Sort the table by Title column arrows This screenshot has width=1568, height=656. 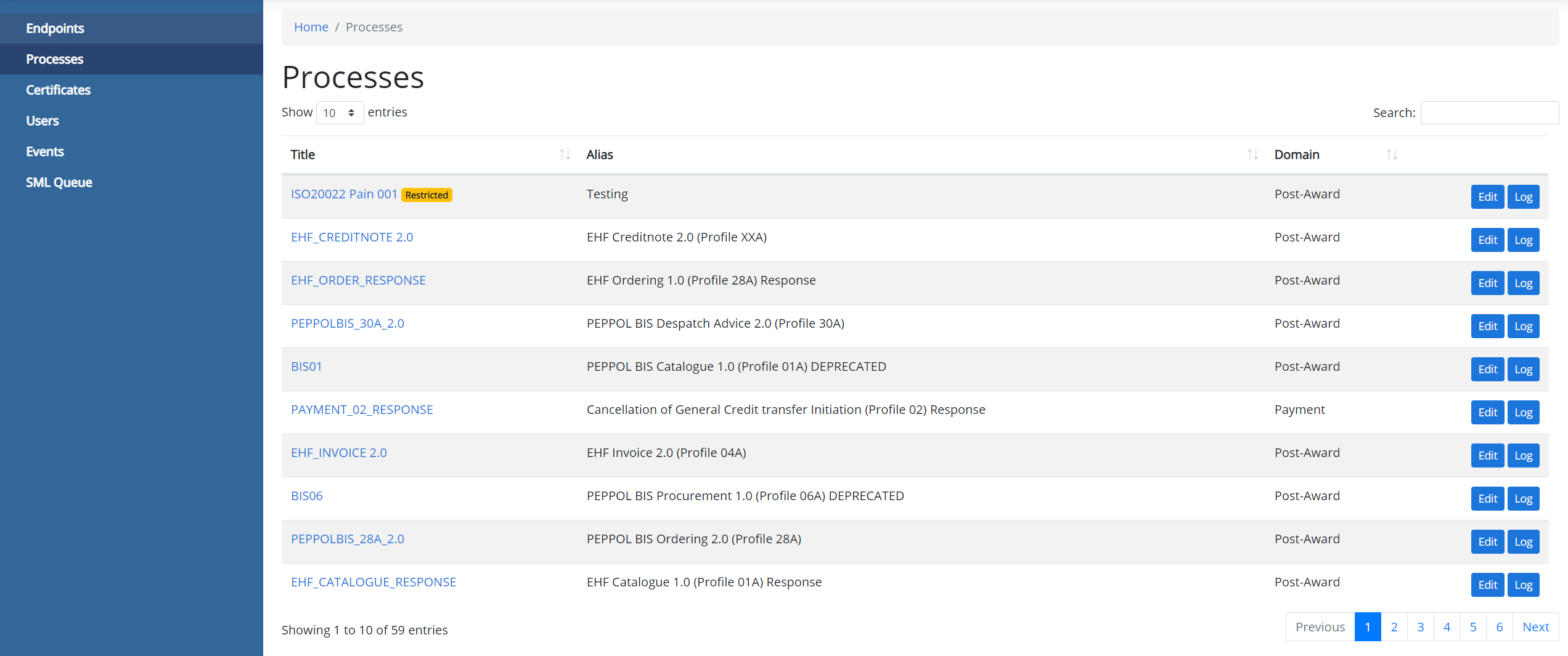(x=565, y=155)
